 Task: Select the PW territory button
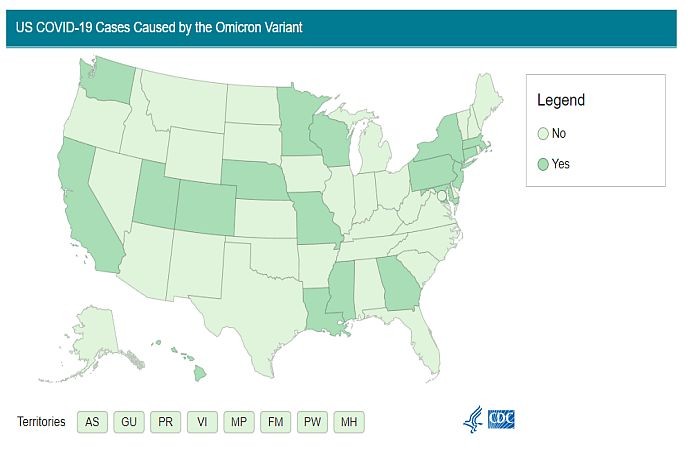[x=312, y=422]
